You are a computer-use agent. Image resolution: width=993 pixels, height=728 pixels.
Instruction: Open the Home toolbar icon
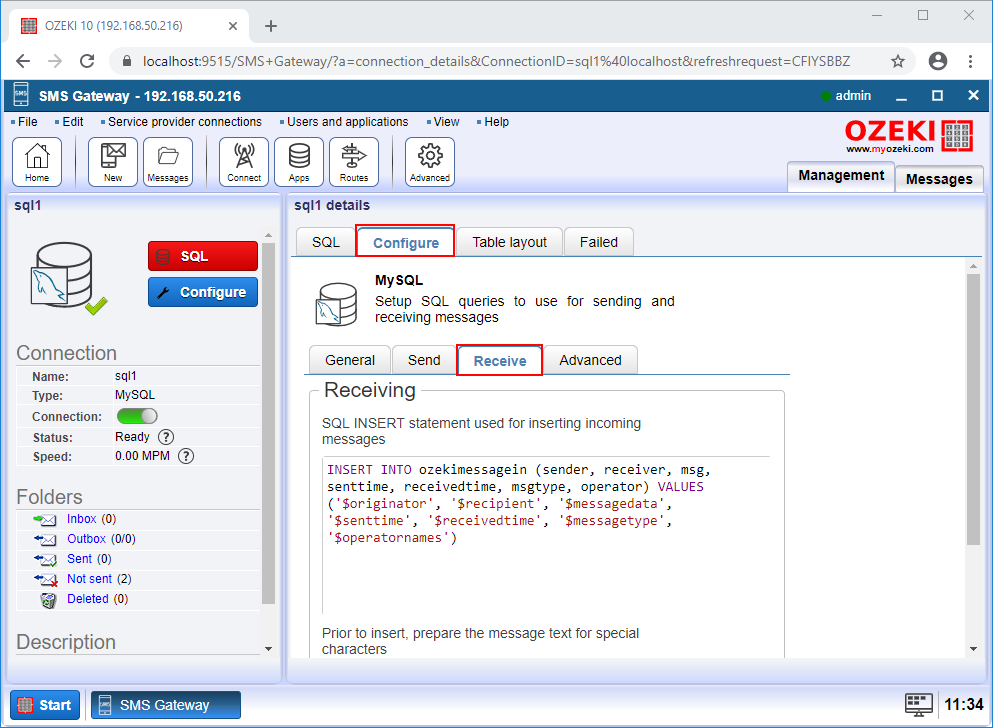point(37,161)
